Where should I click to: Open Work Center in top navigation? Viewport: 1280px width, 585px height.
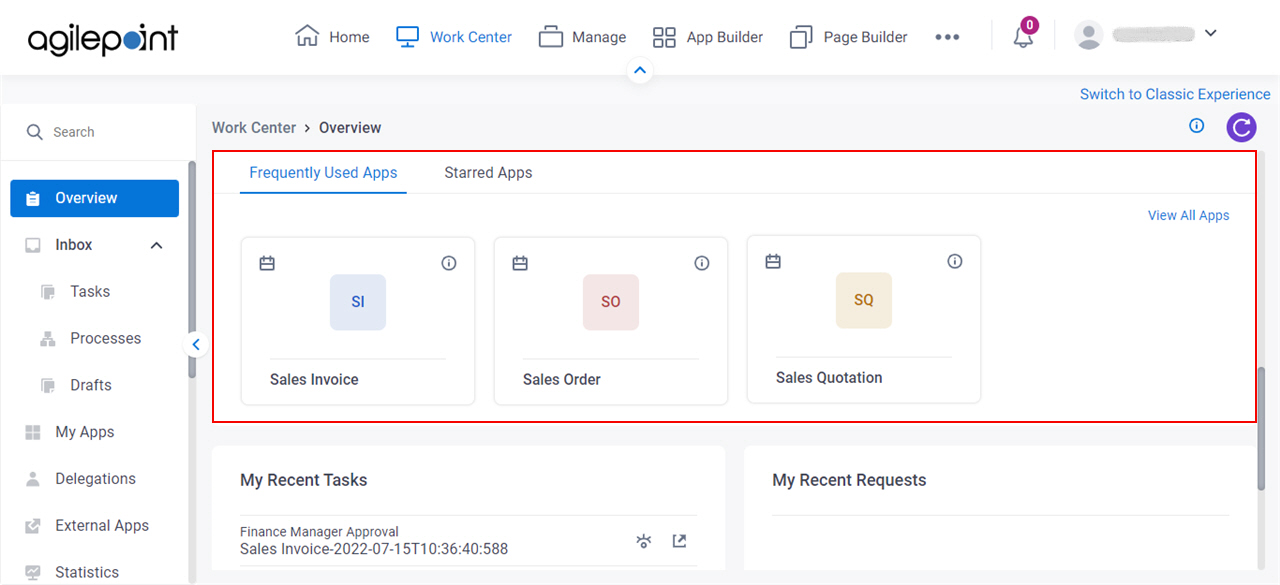pos(454,37)
